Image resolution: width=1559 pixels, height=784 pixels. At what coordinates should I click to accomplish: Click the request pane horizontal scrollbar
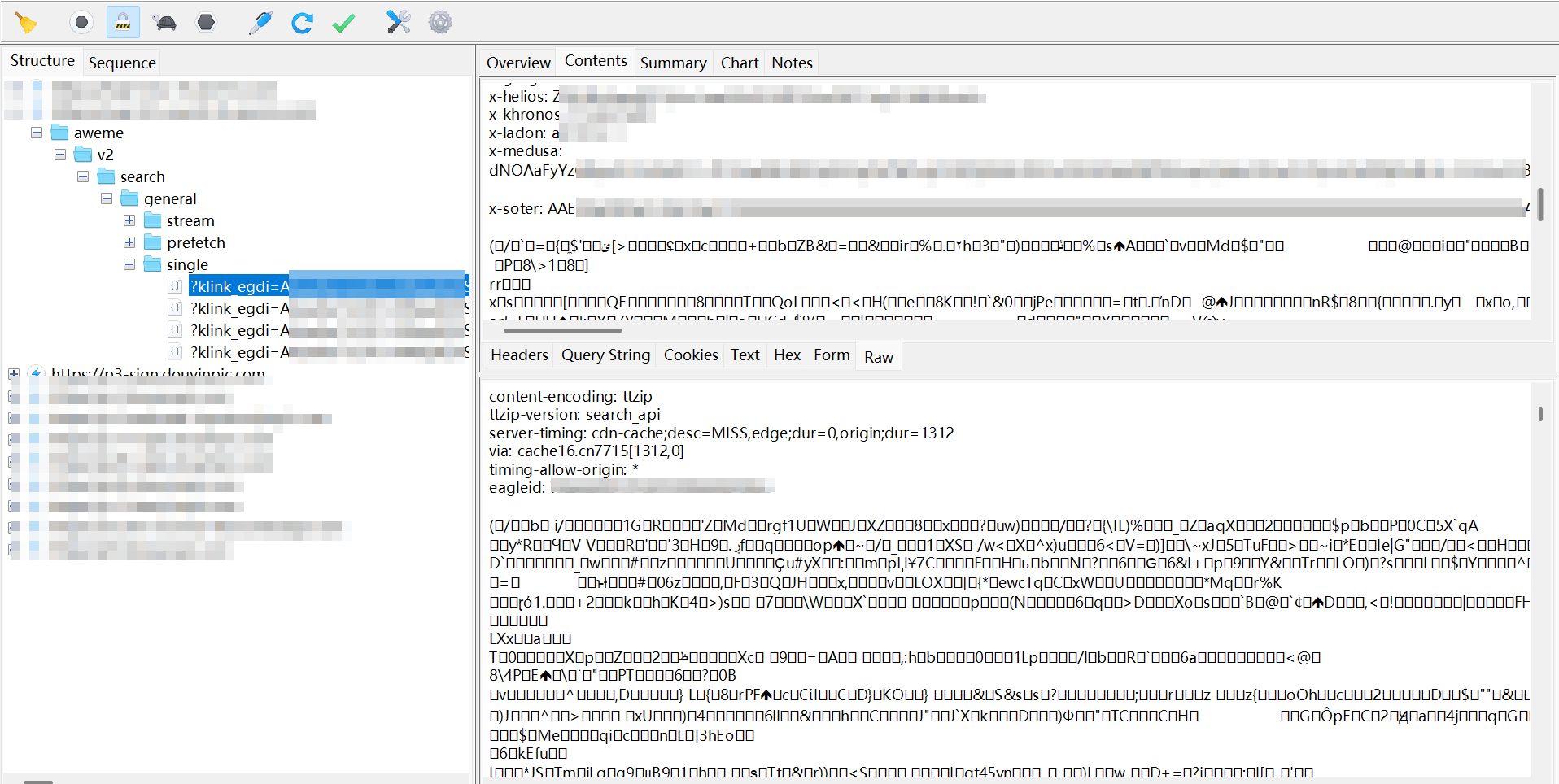point(562,331)
